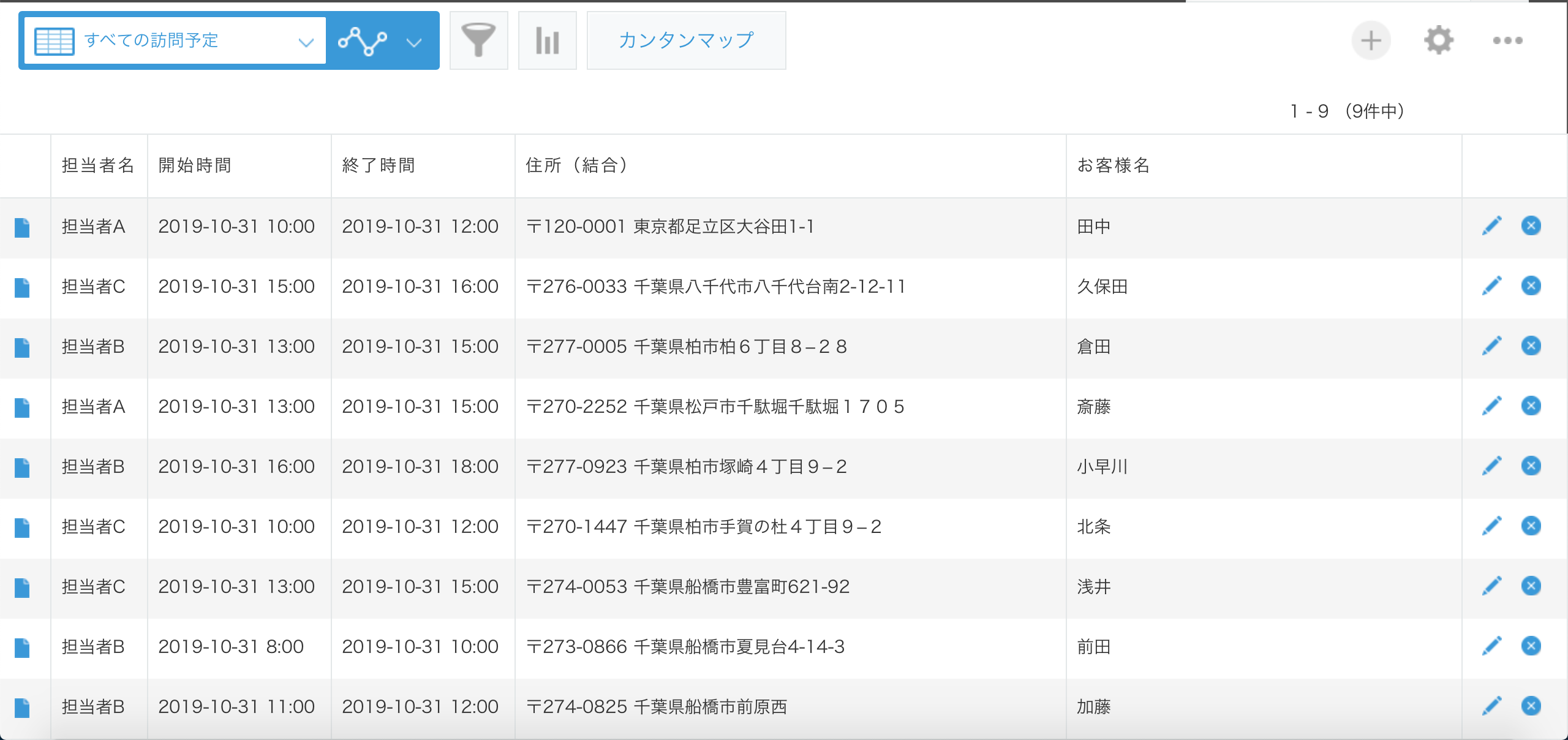Open record details for 加藤 row

(22, 708)
